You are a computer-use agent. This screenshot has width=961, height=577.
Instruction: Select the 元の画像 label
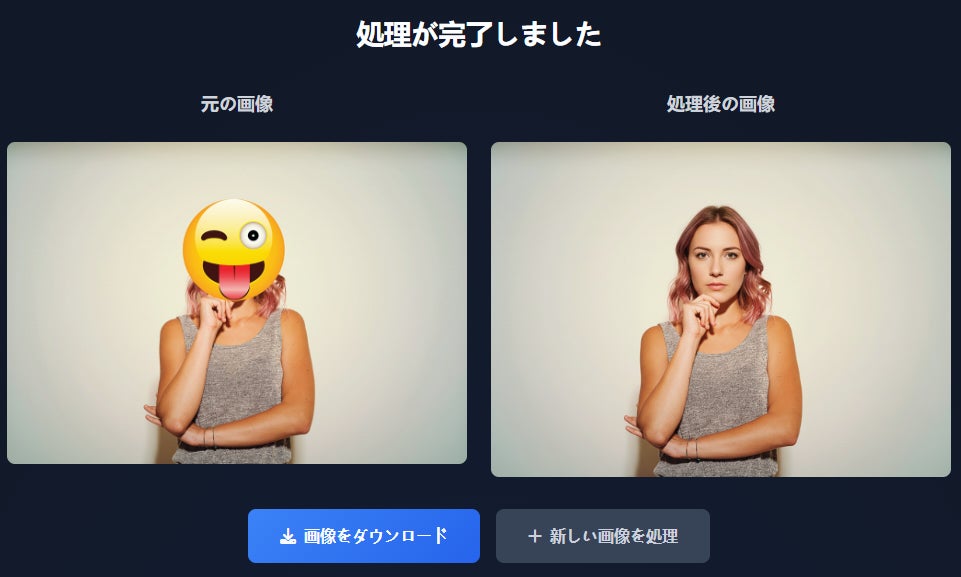[237, 104]
